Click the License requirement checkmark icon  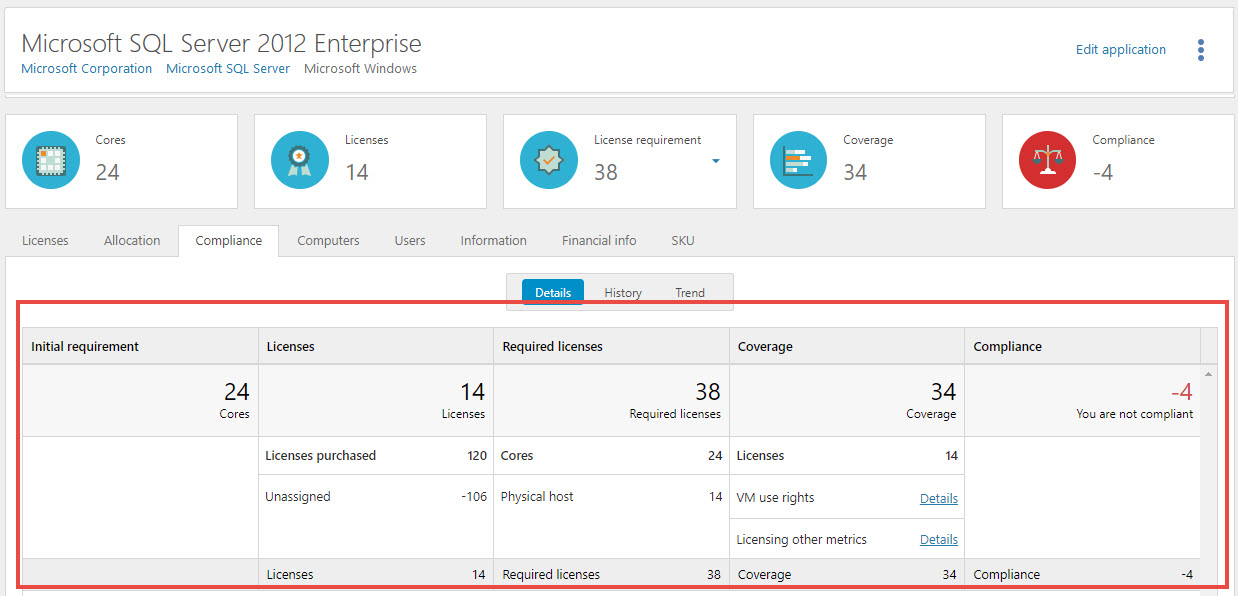pyautogui.click(x=549, y=160)
